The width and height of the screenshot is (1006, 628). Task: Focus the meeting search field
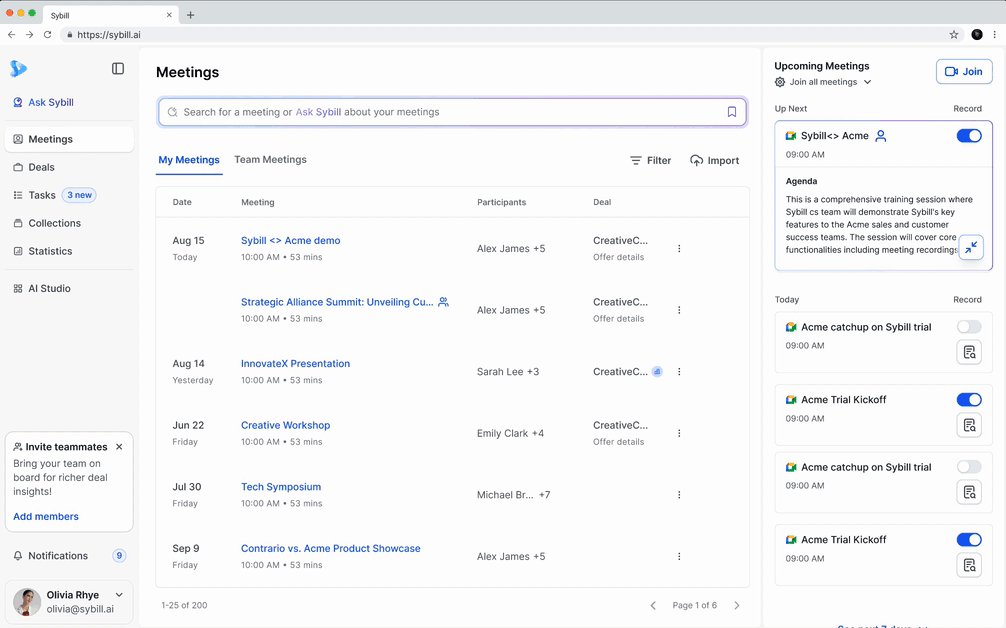point(452,112)
